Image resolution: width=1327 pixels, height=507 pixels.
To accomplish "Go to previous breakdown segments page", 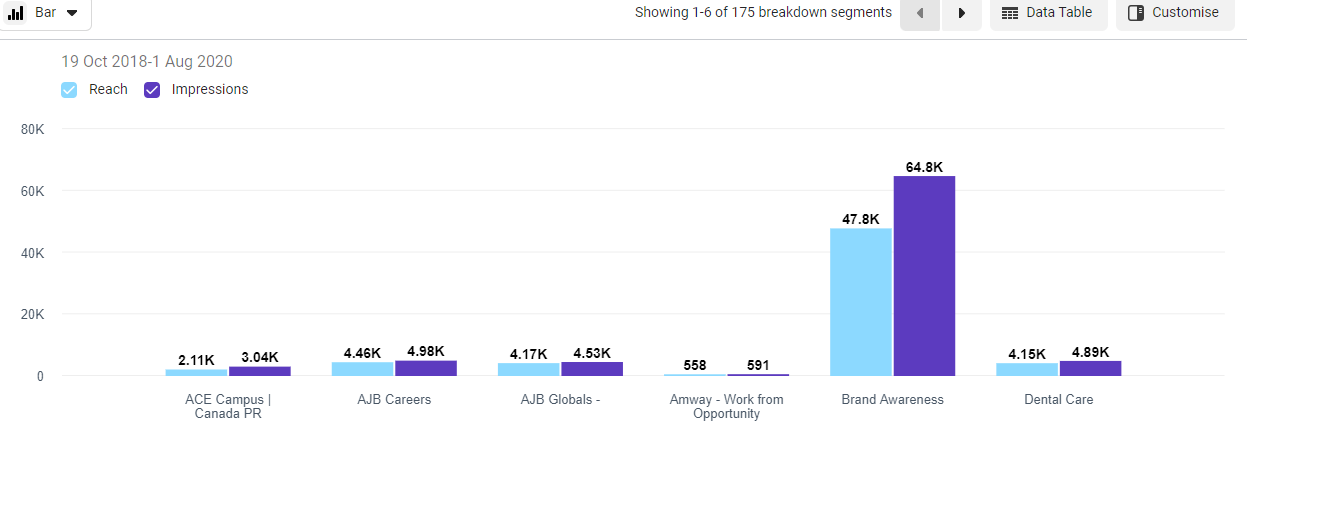I will point(920,14).
